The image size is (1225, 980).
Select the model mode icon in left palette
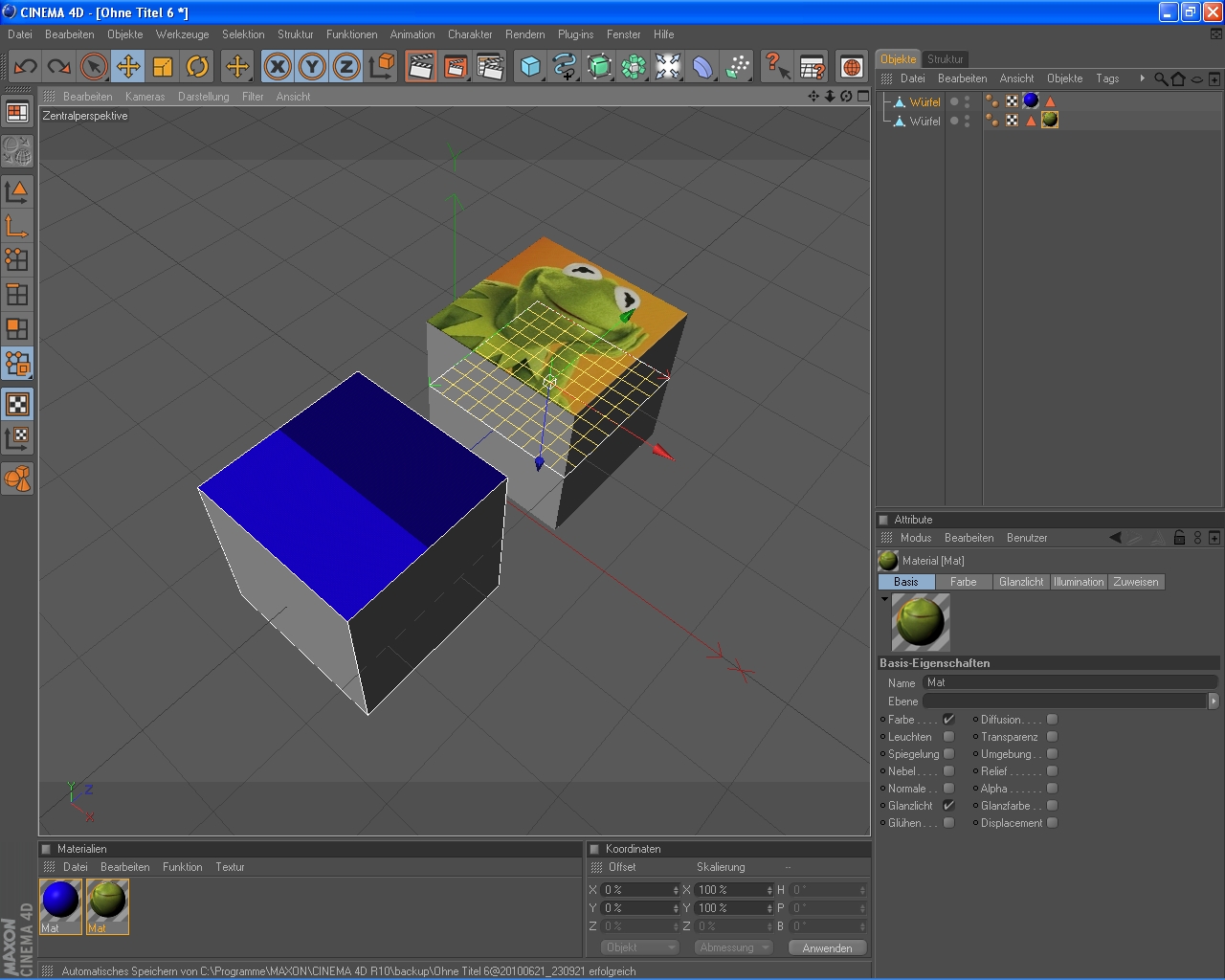(x=17, y=191)
